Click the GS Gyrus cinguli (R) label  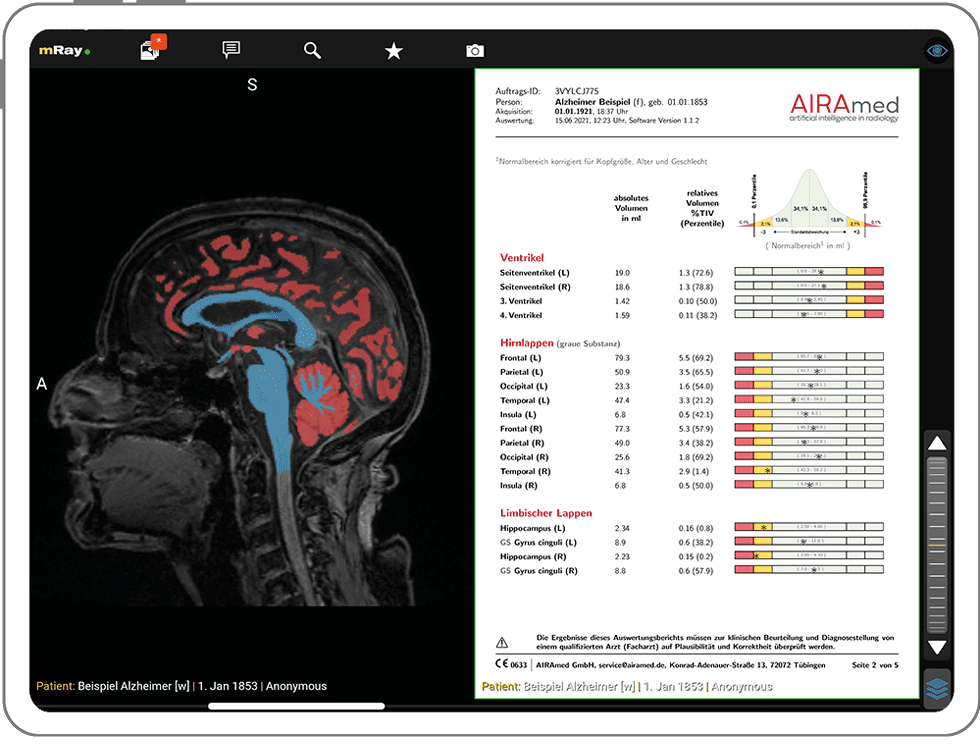pos(539,571)
